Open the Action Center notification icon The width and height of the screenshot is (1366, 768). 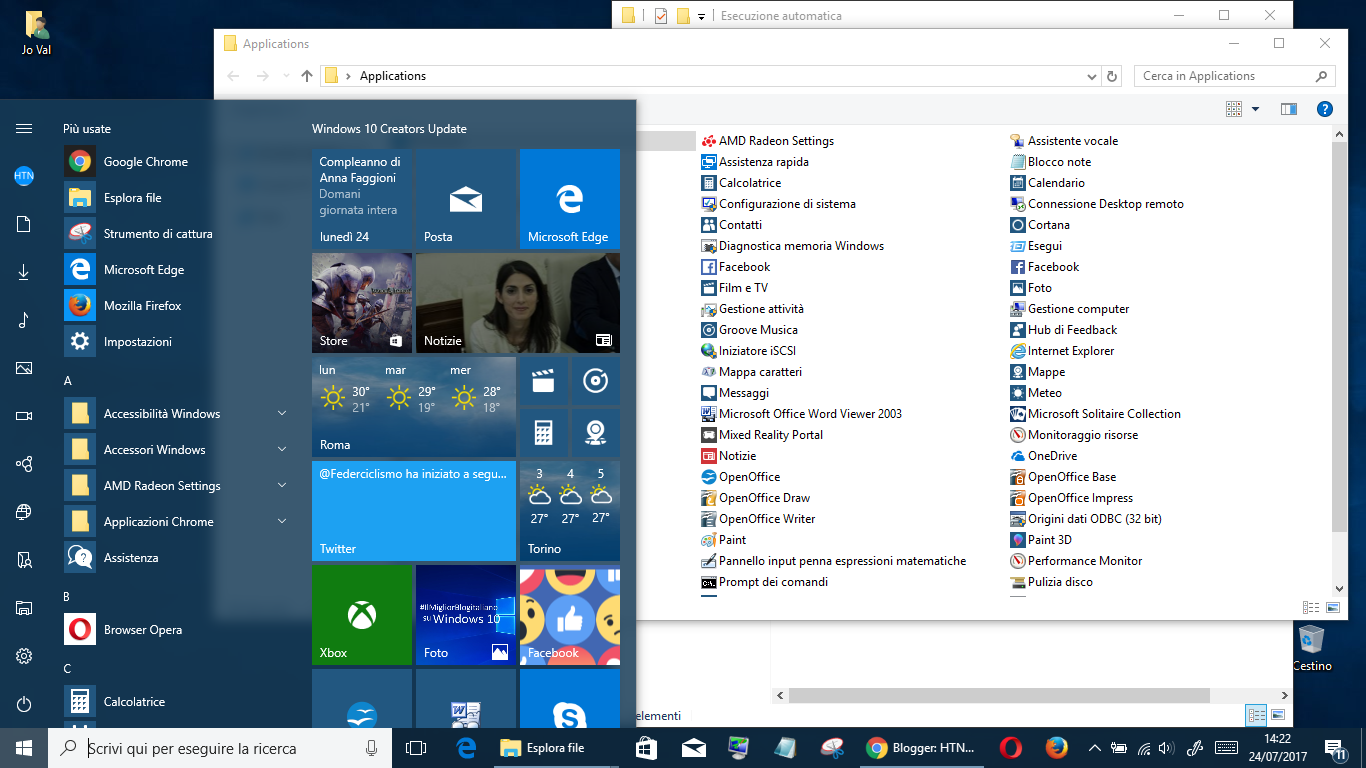pos(1338,748)
